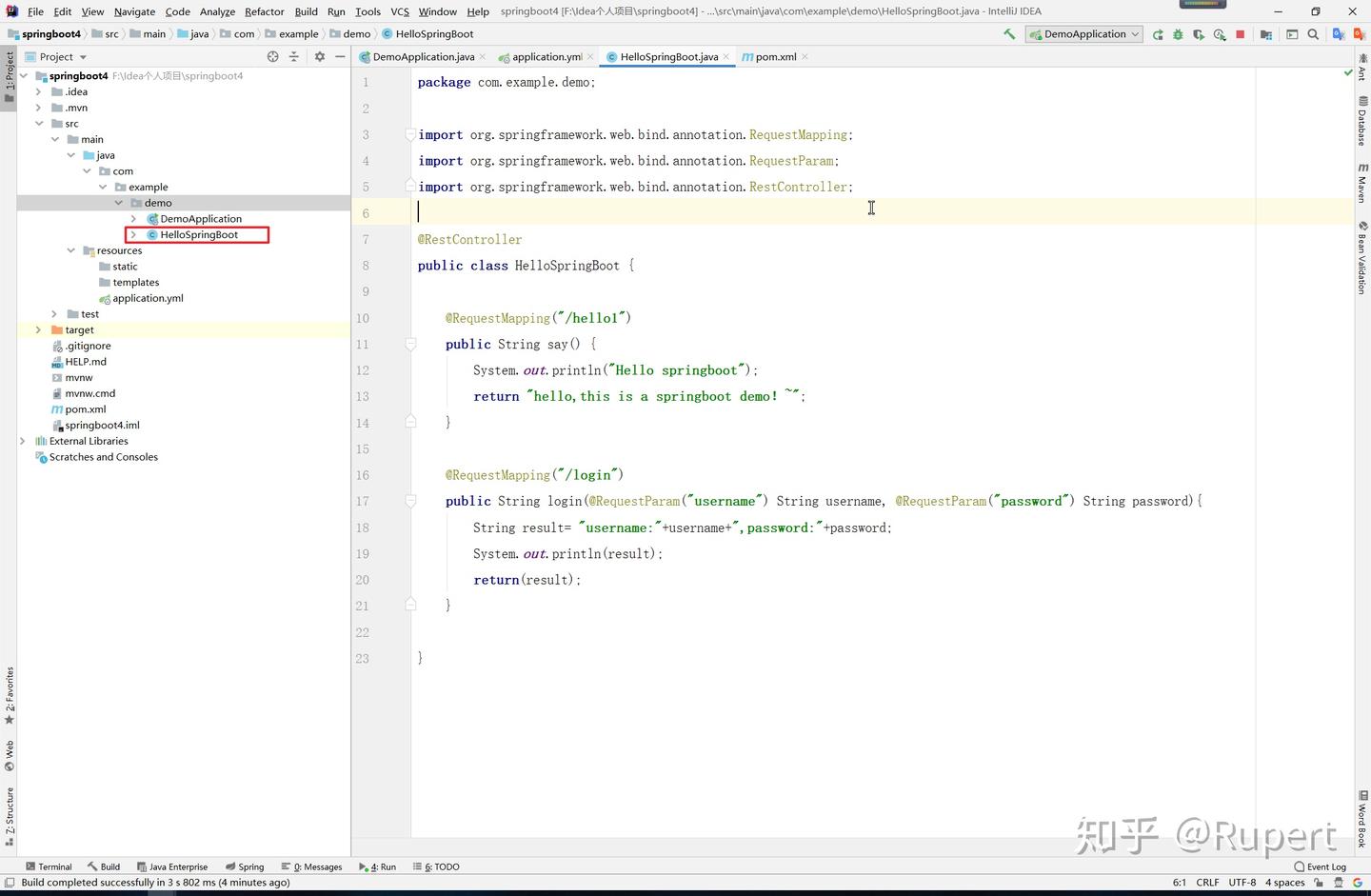
Task: Open the Refactor menu
Action: point(264,11)
